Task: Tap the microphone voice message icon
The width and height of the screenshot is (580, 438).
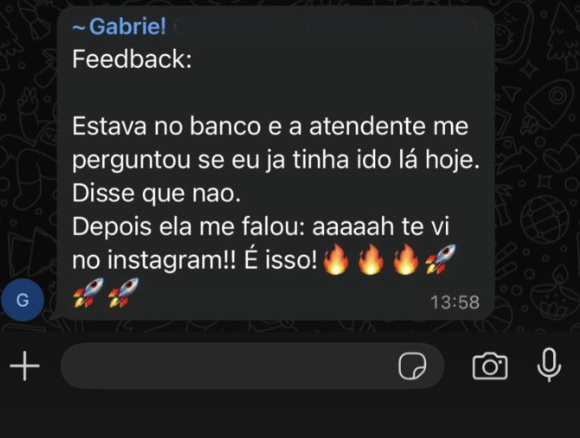Action: tap(549, 365)
